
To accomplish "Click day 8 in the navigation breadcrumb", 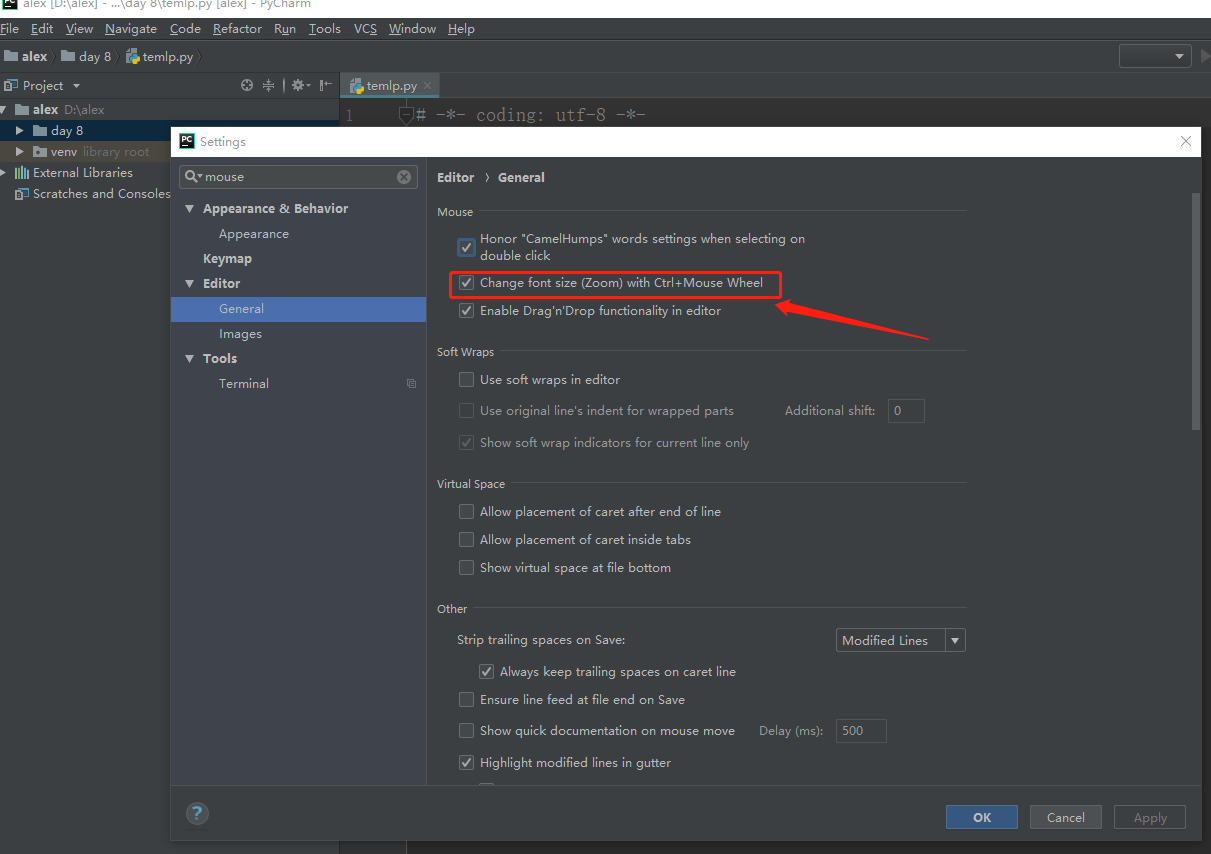I will tap(86, 57).
